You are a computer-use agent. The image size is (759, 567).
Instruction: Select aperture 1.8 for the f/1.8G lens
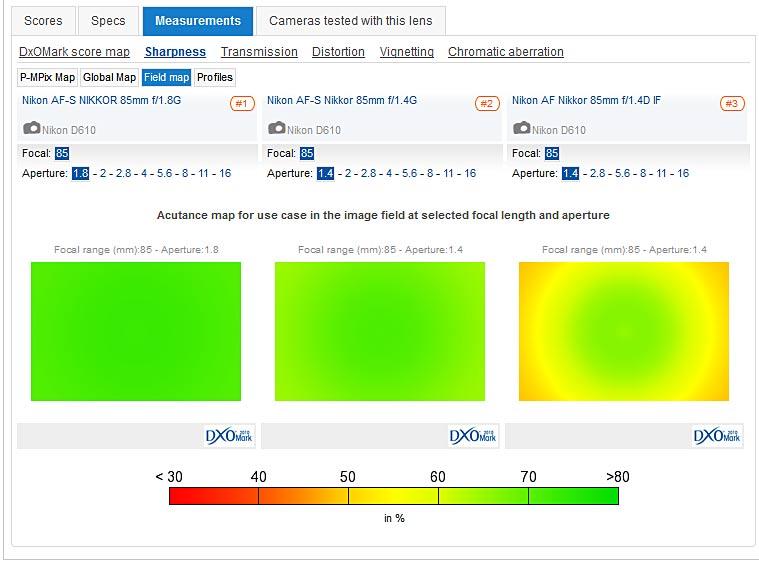coord(80,173)
